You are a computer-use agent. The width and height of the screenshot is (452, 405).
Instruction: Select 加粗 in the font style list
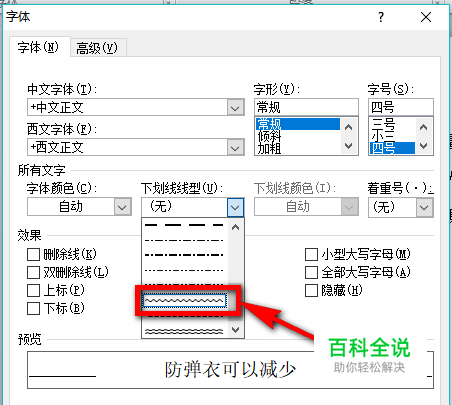298,148
